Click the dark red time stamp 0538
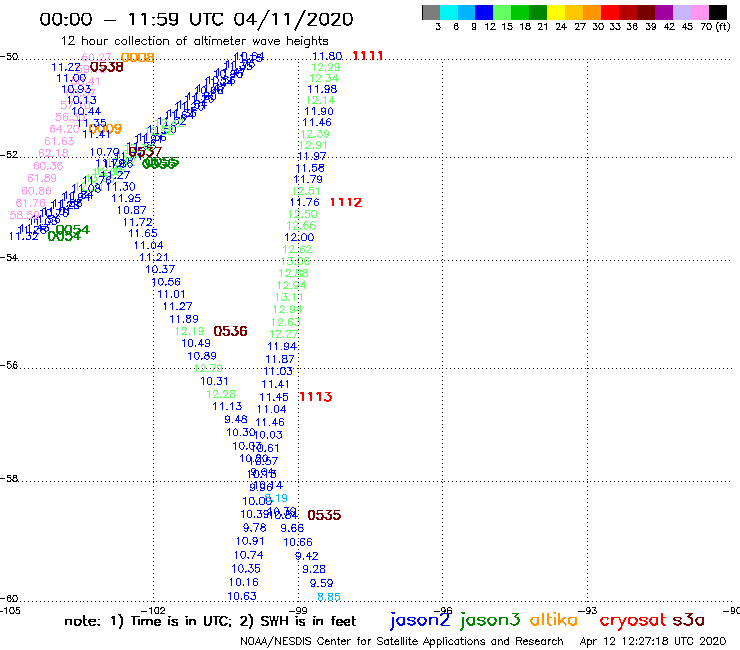This screenshot has height=650, width=740. pyautogui.click(x=107, y=67)
